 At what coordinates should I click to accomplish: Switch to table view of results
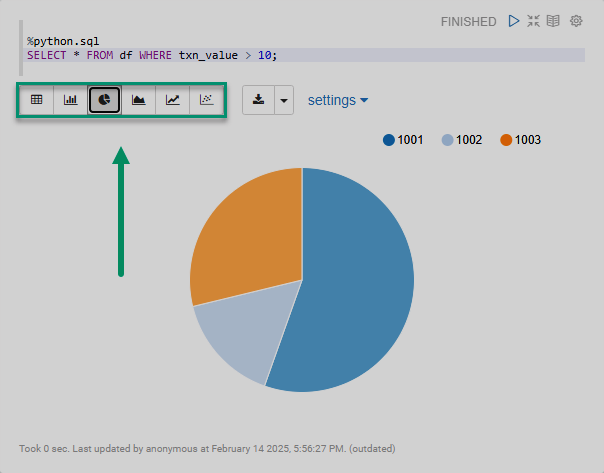[x=37, y=100]
